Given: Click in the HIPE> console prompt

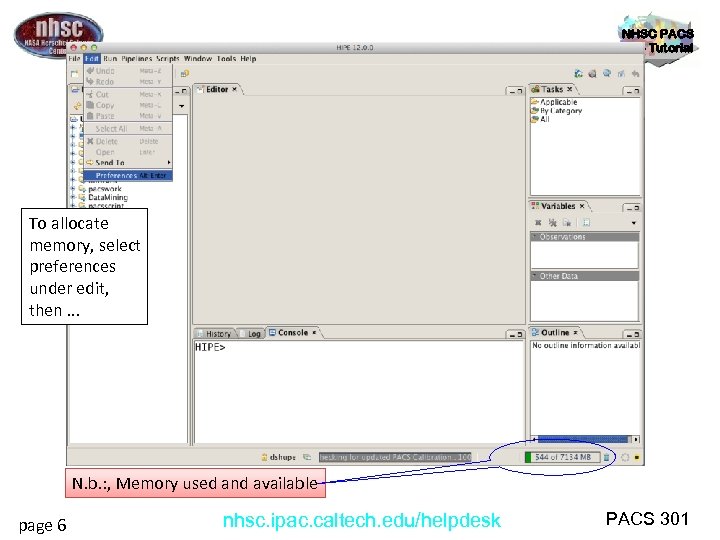Looking at the screenshot, I should point(210,347).
